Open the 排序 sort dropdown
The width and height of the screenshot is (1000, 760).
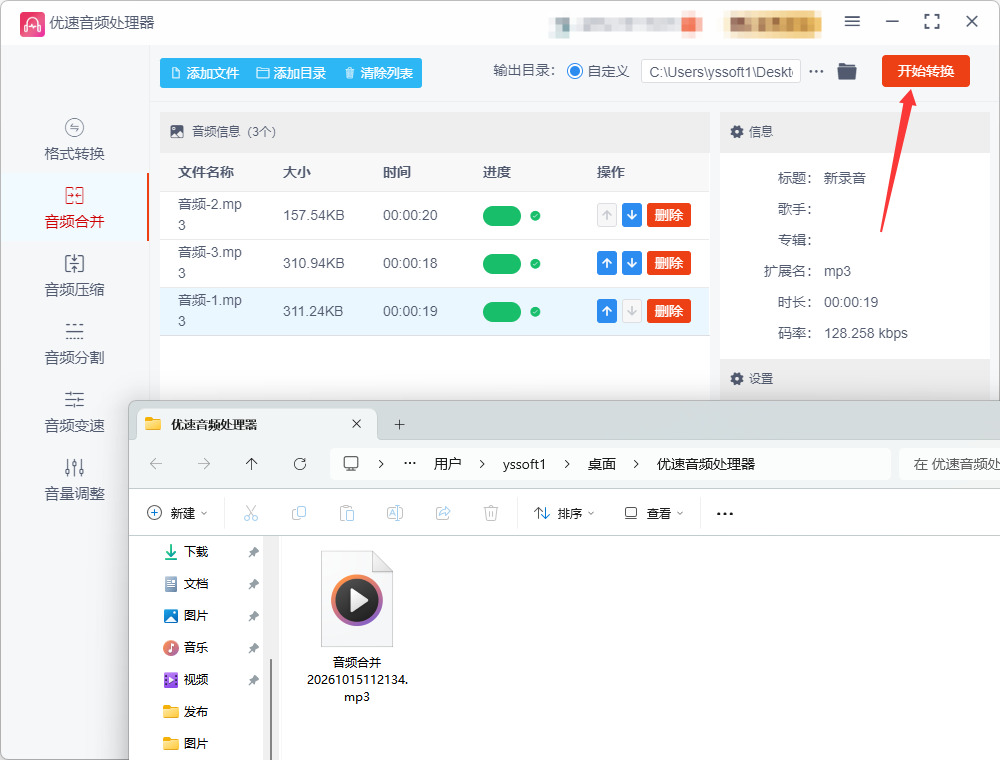[564, 513]
